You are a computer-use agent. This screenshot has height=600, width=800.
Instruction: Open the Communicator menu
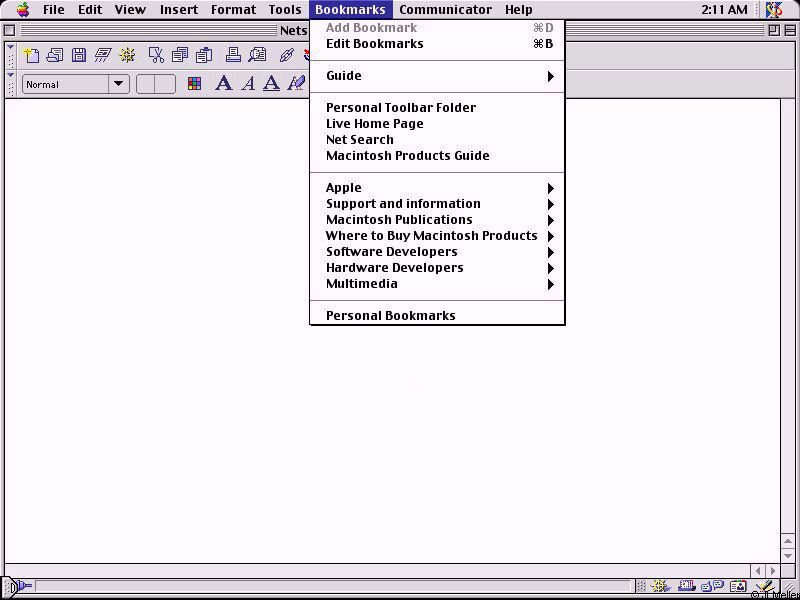pos(445,10)
